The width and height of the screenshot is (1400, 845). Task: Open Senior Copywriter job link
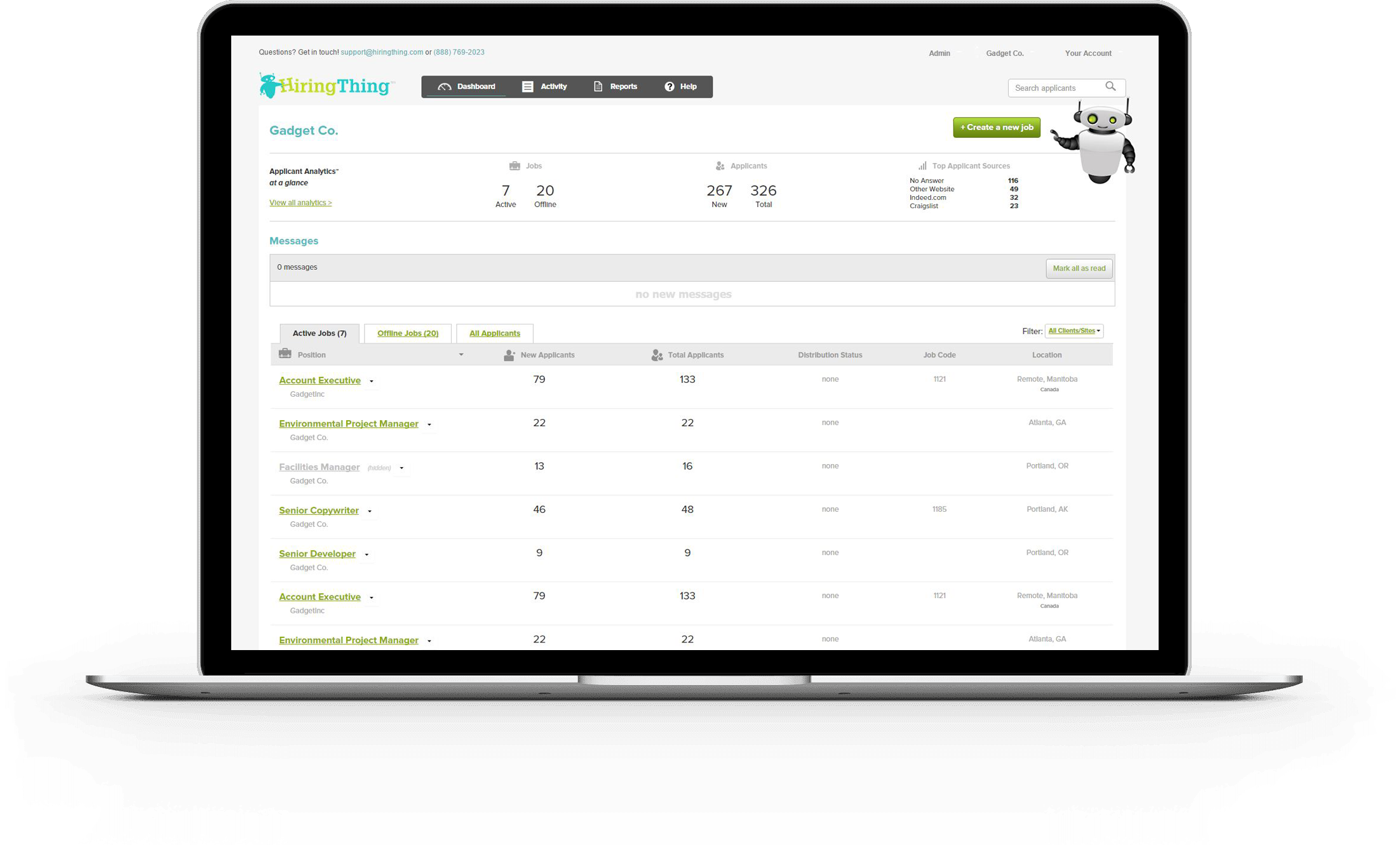click(x=319, y=510)
